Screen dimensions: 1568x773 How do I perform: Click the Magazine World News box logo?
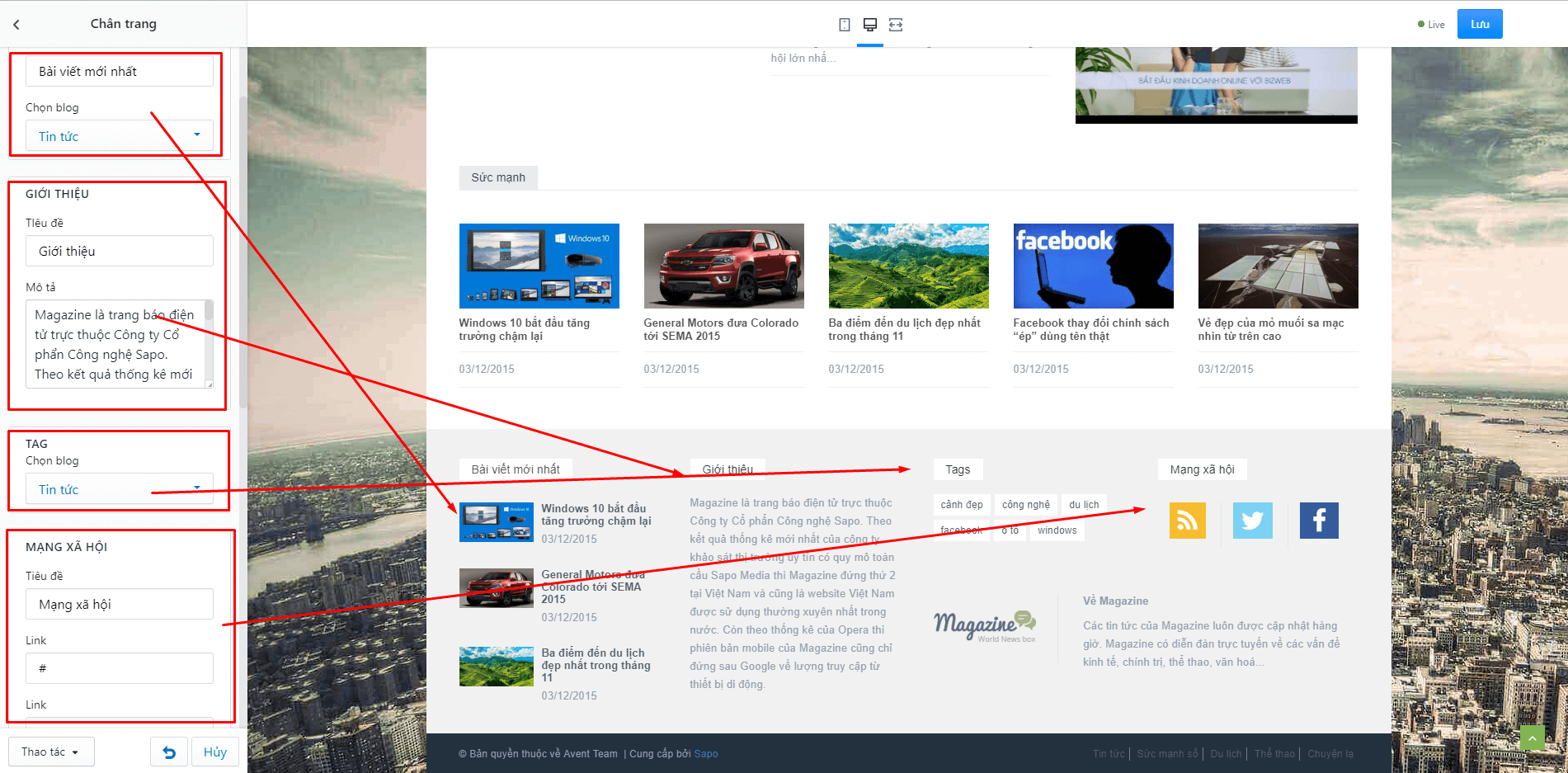985,626
